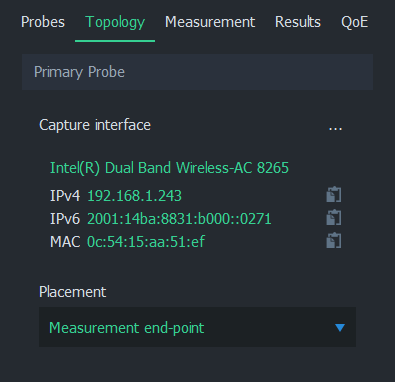Click the MAC address 0c:54:15:aa:51:ef
Viewport: 395px width, 382px height.
click(x=146, y=242)
